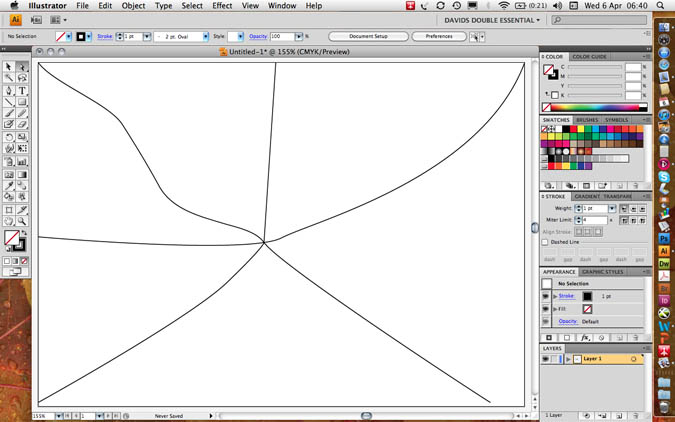Enable the Dashed Line checkbox

coord(545,242)
